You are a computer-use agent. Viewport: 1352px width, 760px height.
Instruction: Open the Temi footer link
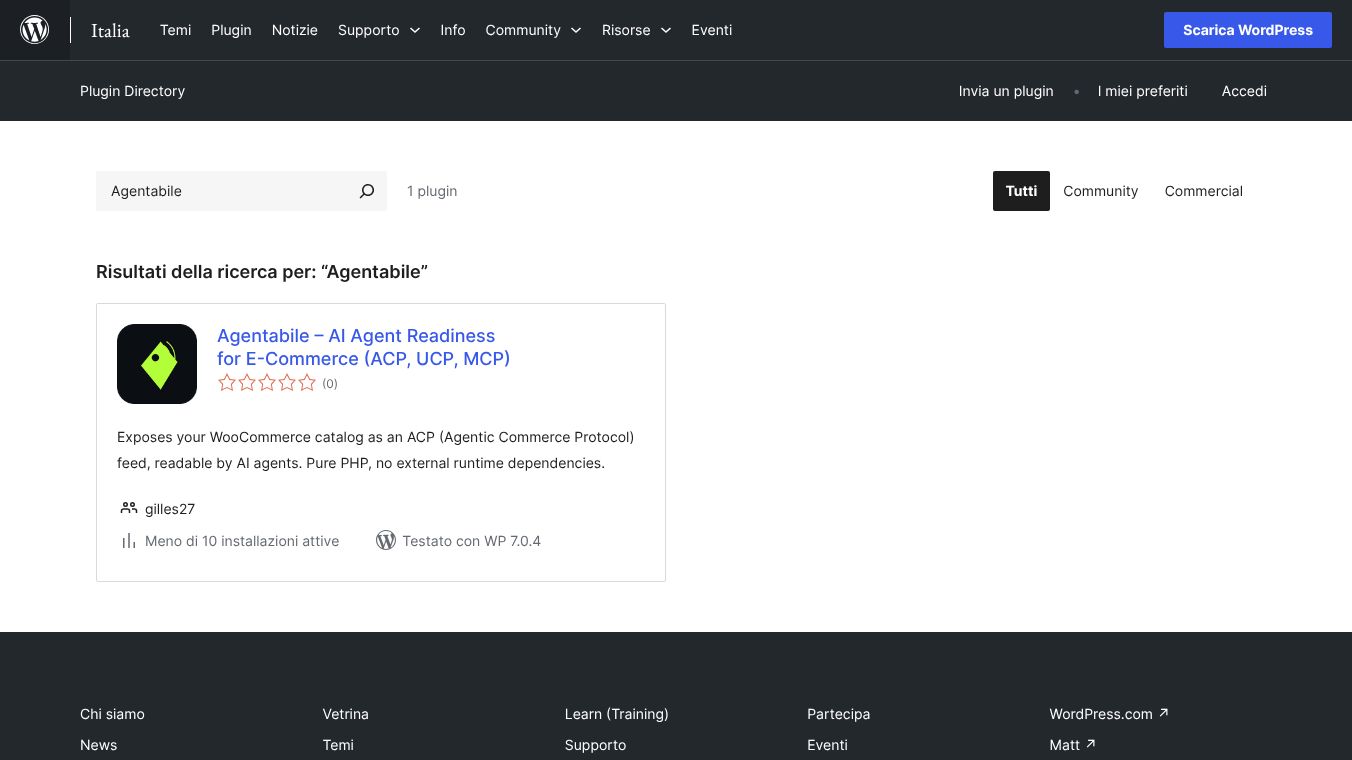(338, 745)
